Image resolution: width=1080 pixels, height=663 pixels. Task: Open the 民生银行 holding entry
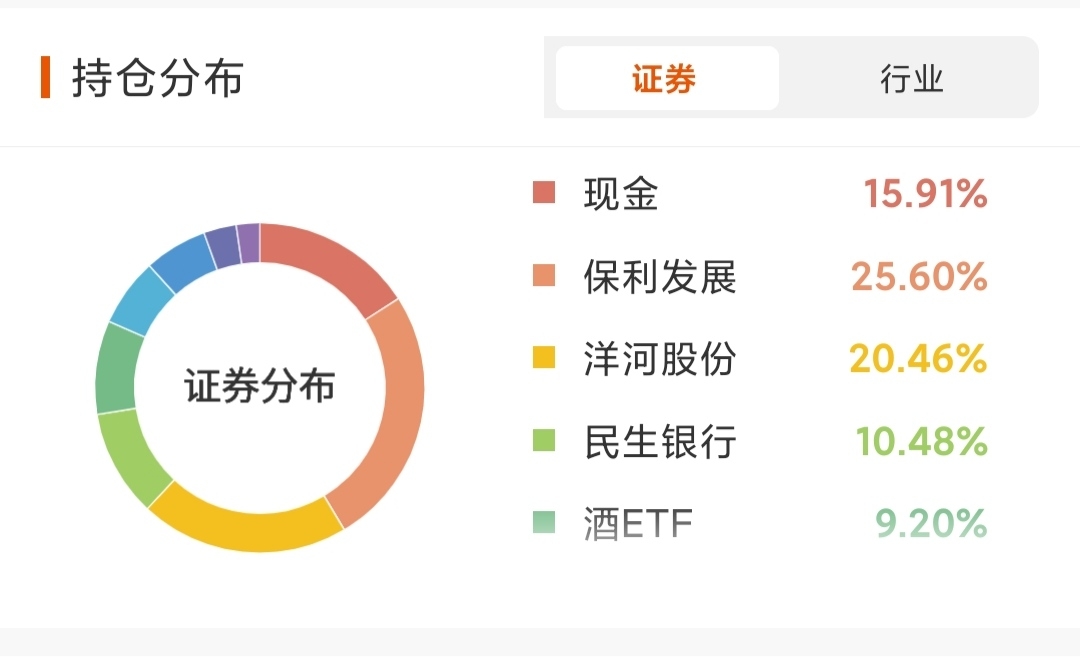659,440
